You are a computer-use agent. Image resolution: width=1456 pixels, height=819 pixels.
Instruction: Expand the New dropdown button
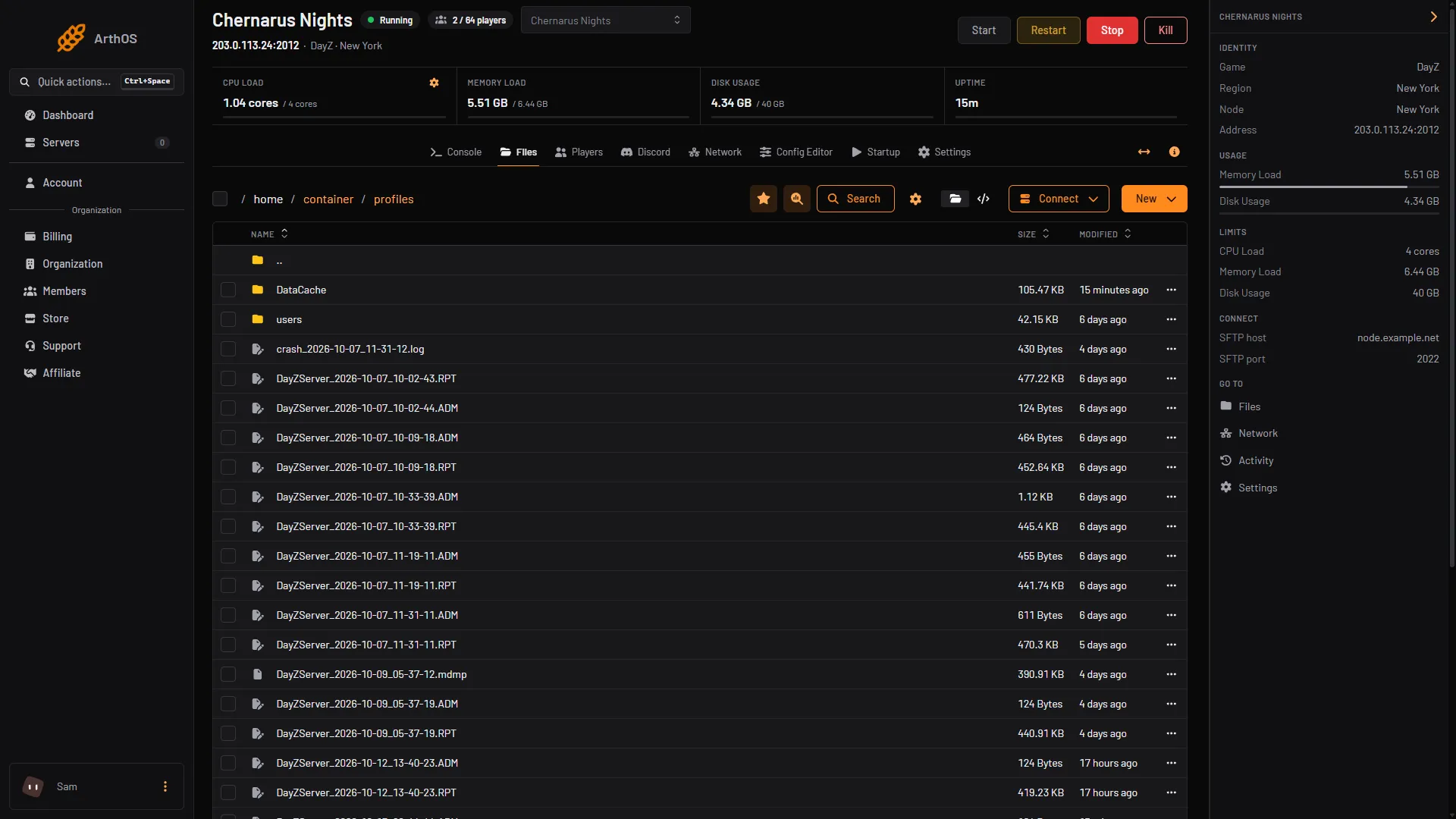click(x=1154, y=199)
